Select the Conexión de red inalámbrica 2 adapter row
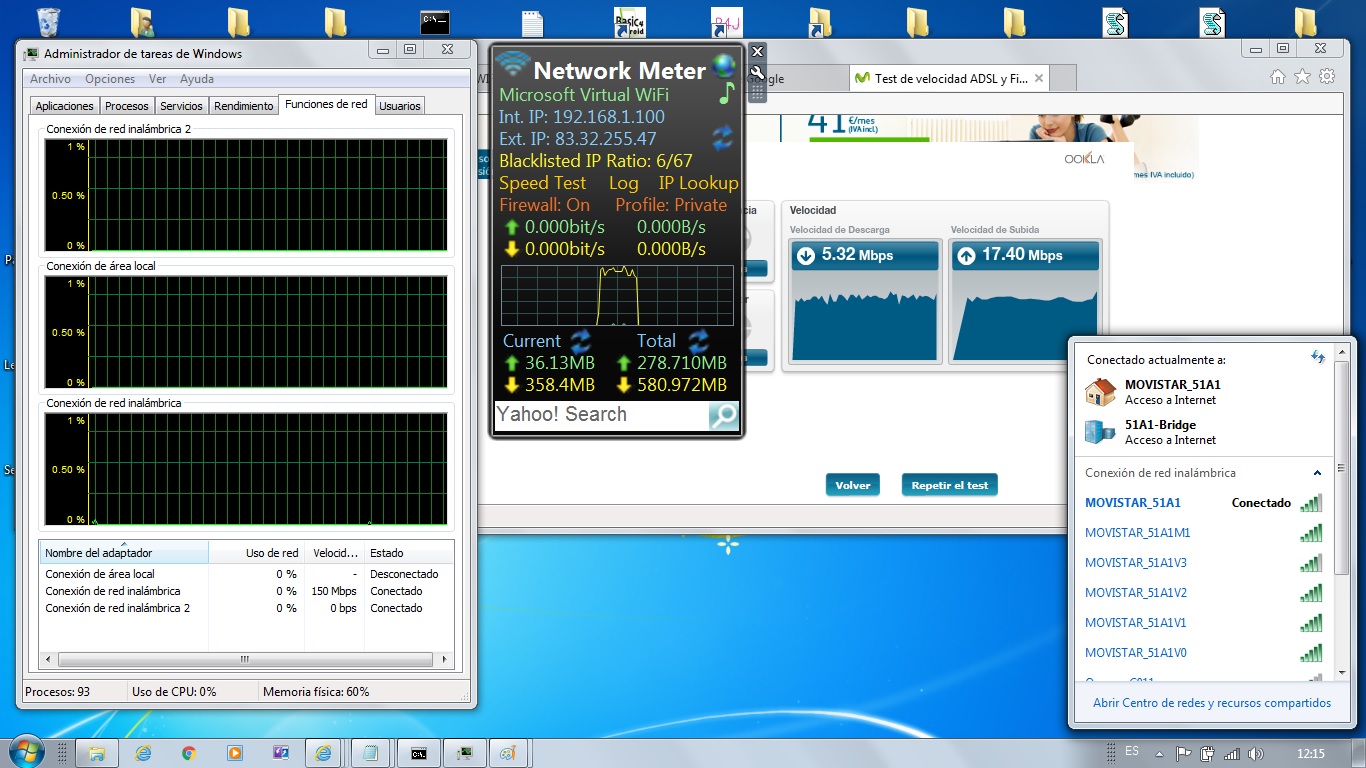This screenshot has width=1366, height=768. [x=246, y=608]
